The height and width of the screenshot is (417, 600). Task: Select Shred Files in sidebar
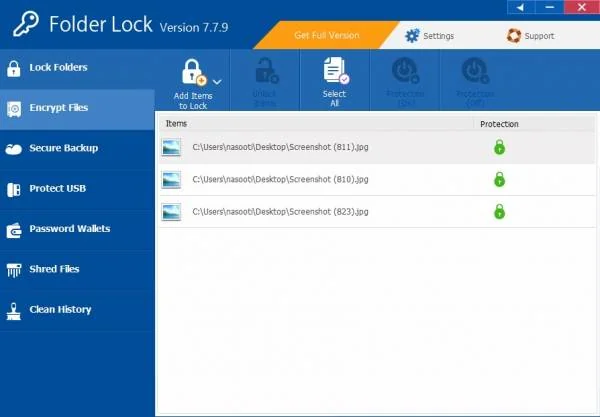[x=77, y=270]
